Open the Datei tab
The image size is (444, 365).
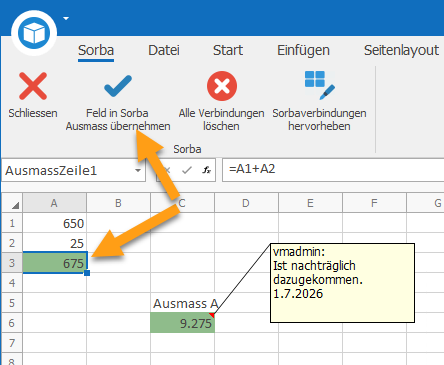pyautogui.click(x=164, y=50)
